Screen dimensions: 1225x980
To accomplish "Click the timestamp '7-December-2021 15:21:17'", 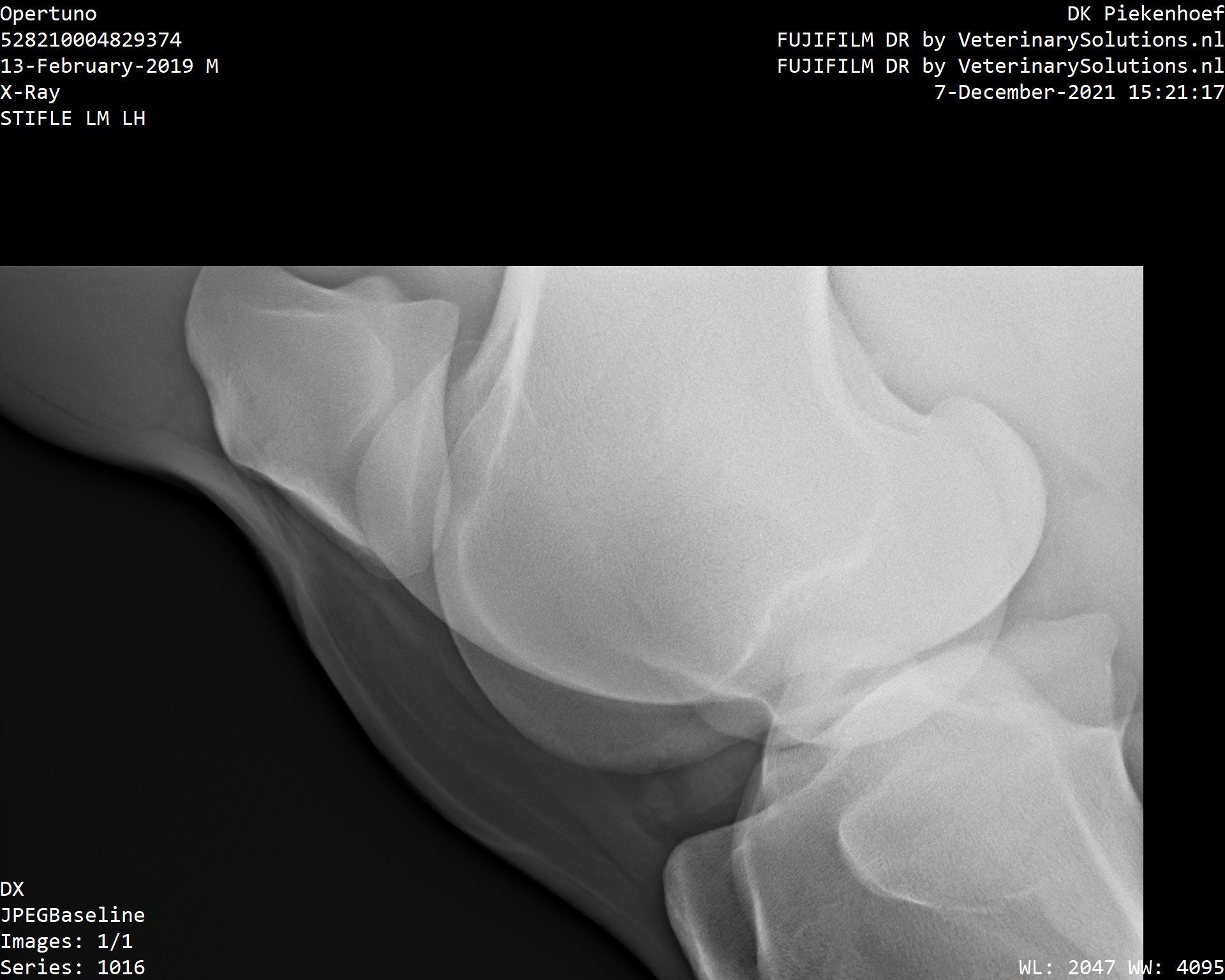I will (1080, 93).
